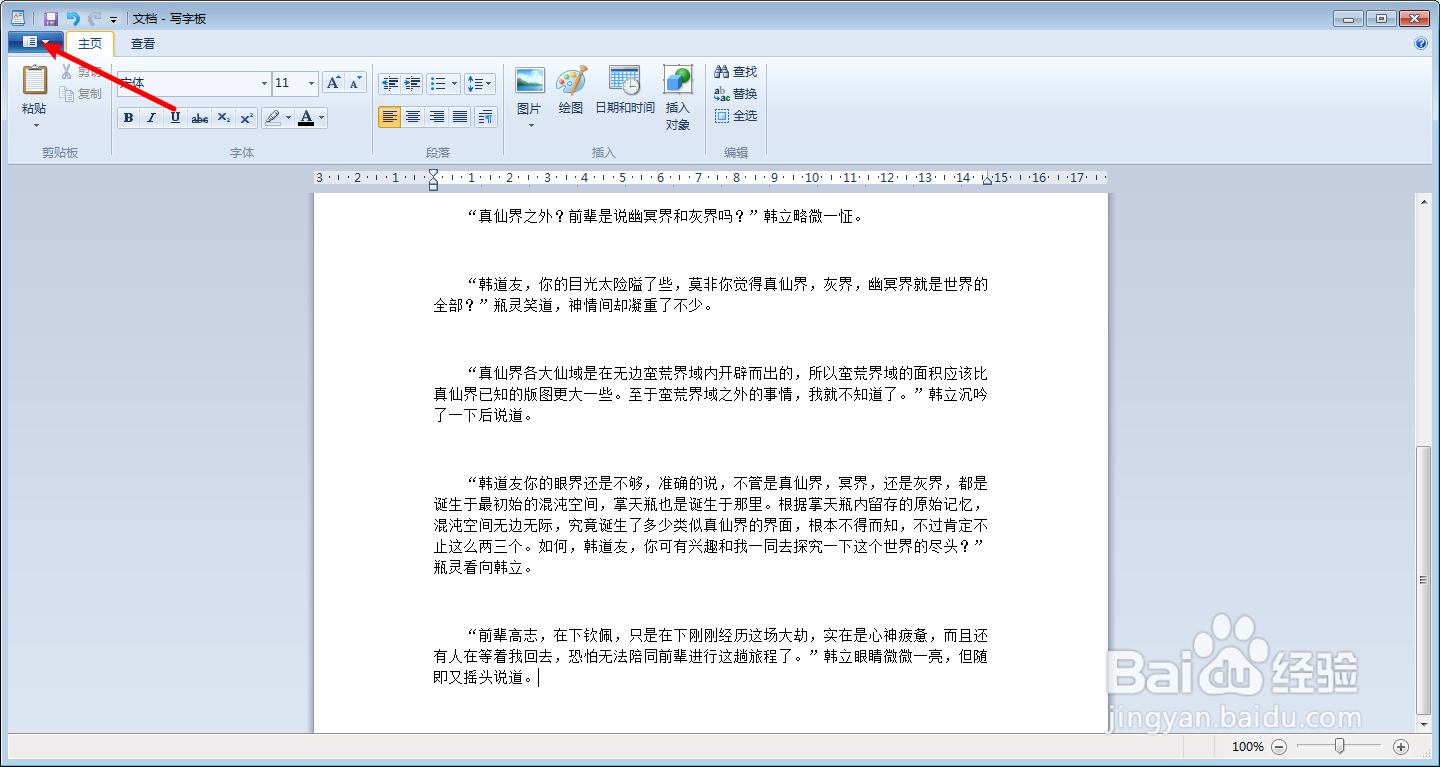The width and height of the screenshot is (1440, 767).
Task: Minimize the 写字板 window
Action: pos(1349,18)
